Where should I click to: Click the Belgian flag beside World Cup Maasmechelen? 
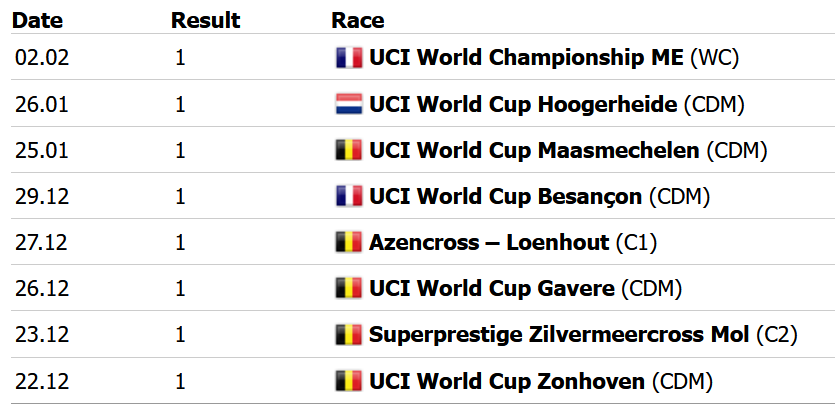(x=348, y=150)
